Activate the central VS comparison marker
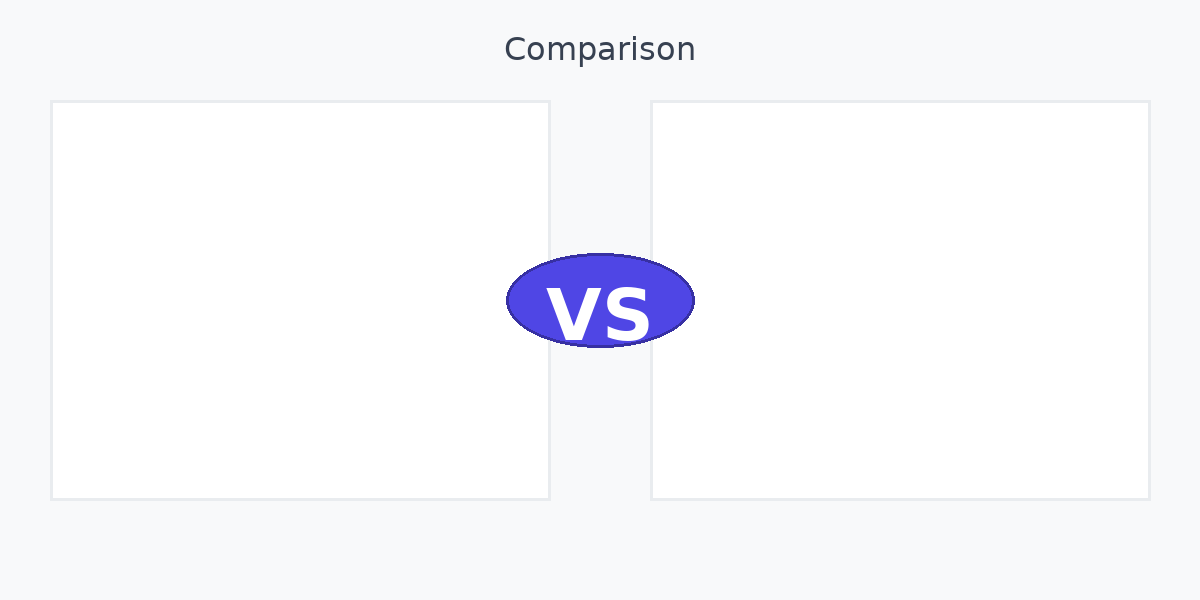The image size is (1200, 600). (600, 300)
